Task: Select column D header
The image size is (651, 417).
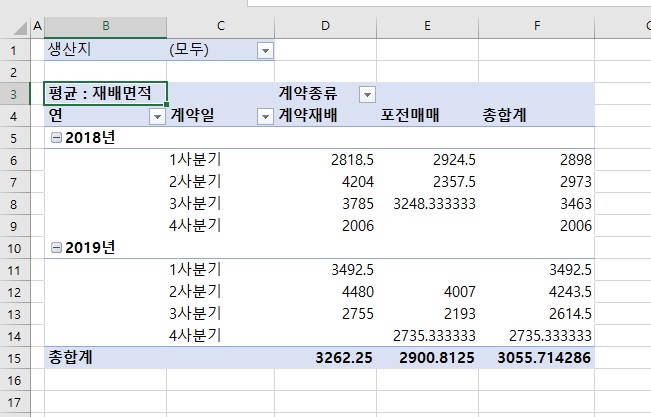Action: 325,24
